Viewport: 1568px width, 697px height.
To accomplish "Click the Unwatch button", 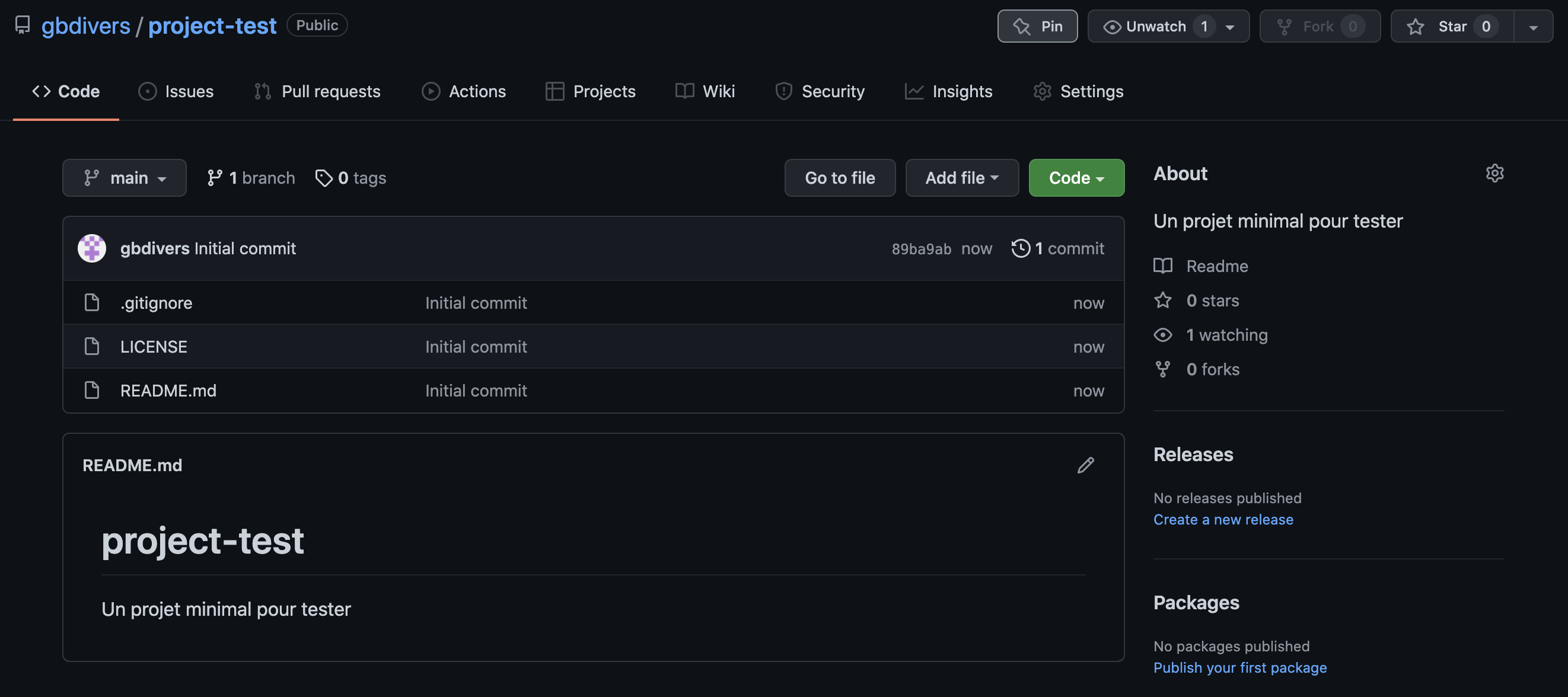I will (x=1154, y=26).
